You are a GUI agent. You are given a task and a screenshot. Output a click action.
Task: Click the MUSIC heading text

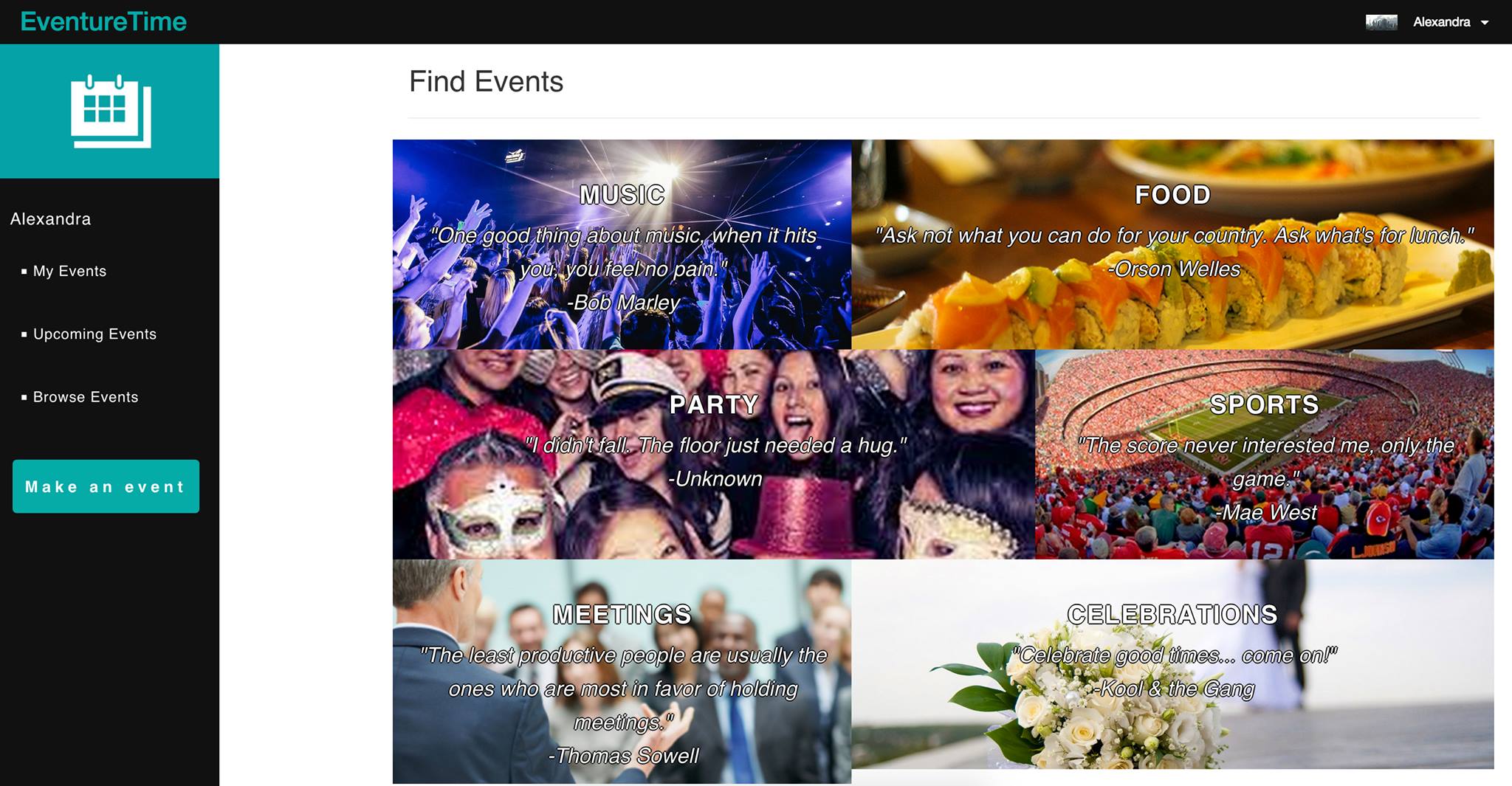622,195
